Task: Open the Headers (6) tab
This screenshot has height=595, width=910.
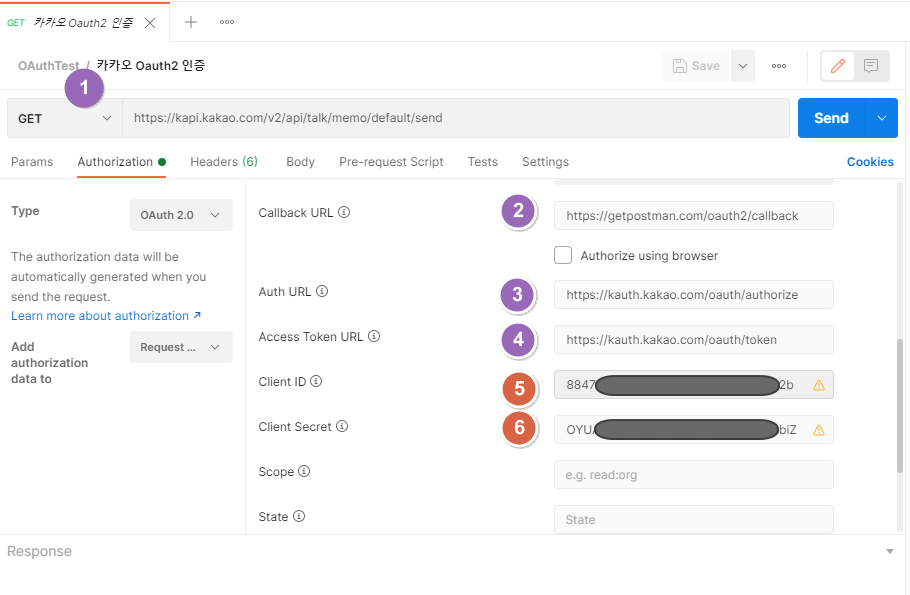Action: point(223,162)
